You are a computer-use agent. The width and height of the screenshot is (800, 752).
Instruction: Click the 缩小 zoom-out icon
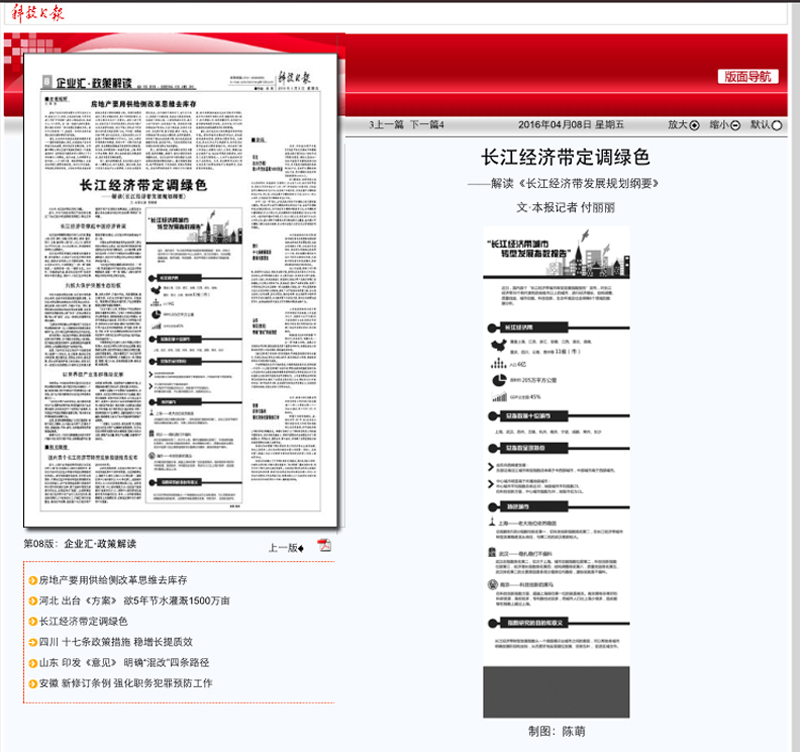coord(735,125)
